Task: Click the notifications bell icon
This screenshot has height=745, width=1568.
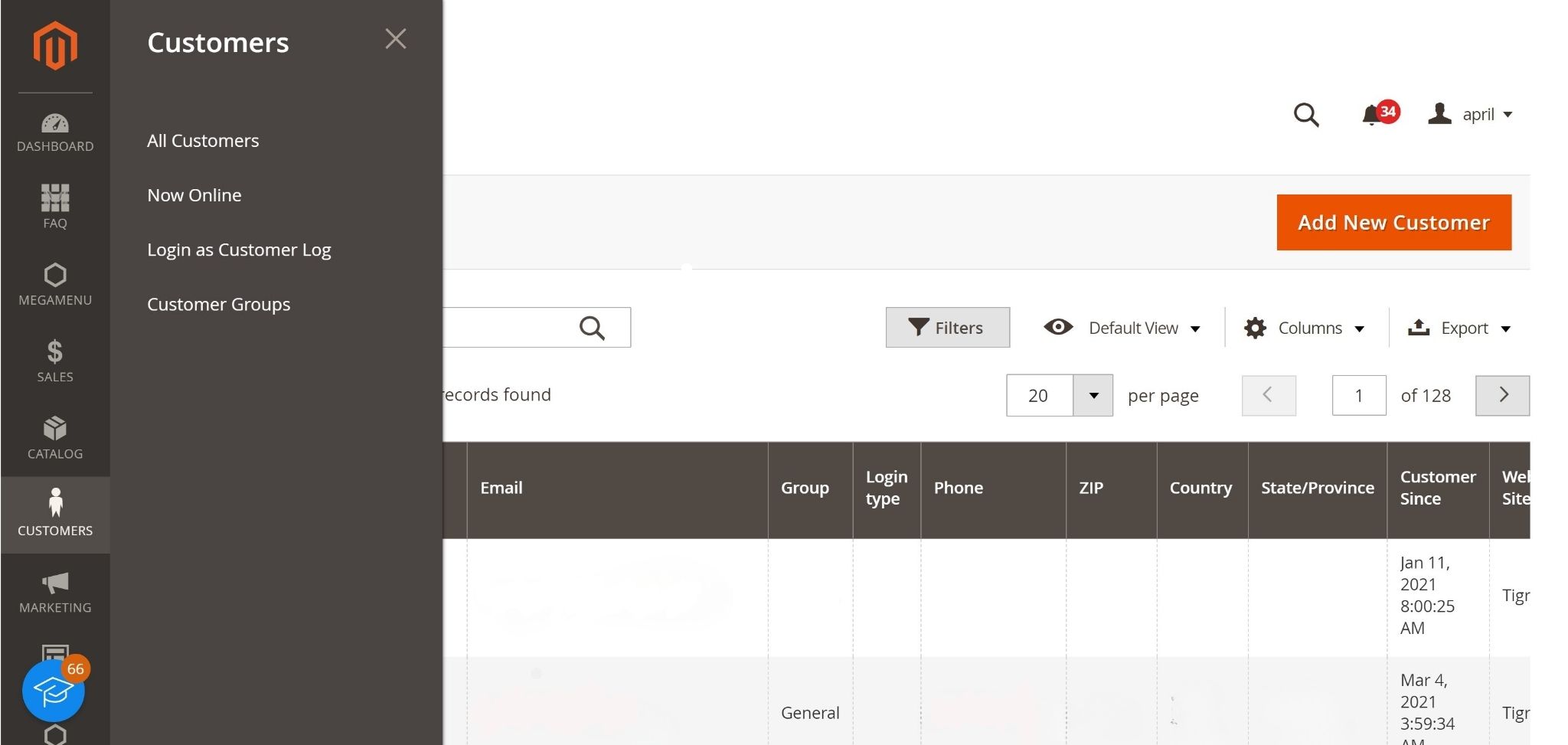Action: click(x=1372, y=115)
